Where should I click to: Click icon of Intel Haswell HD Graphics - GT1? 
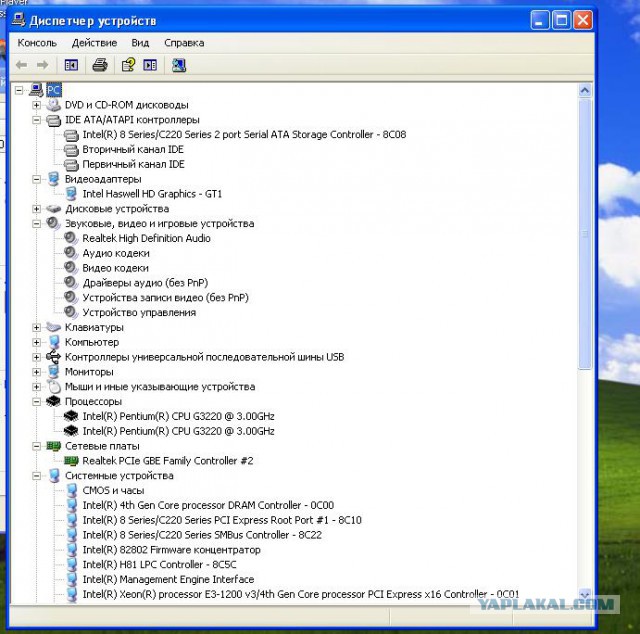[71, 194]
